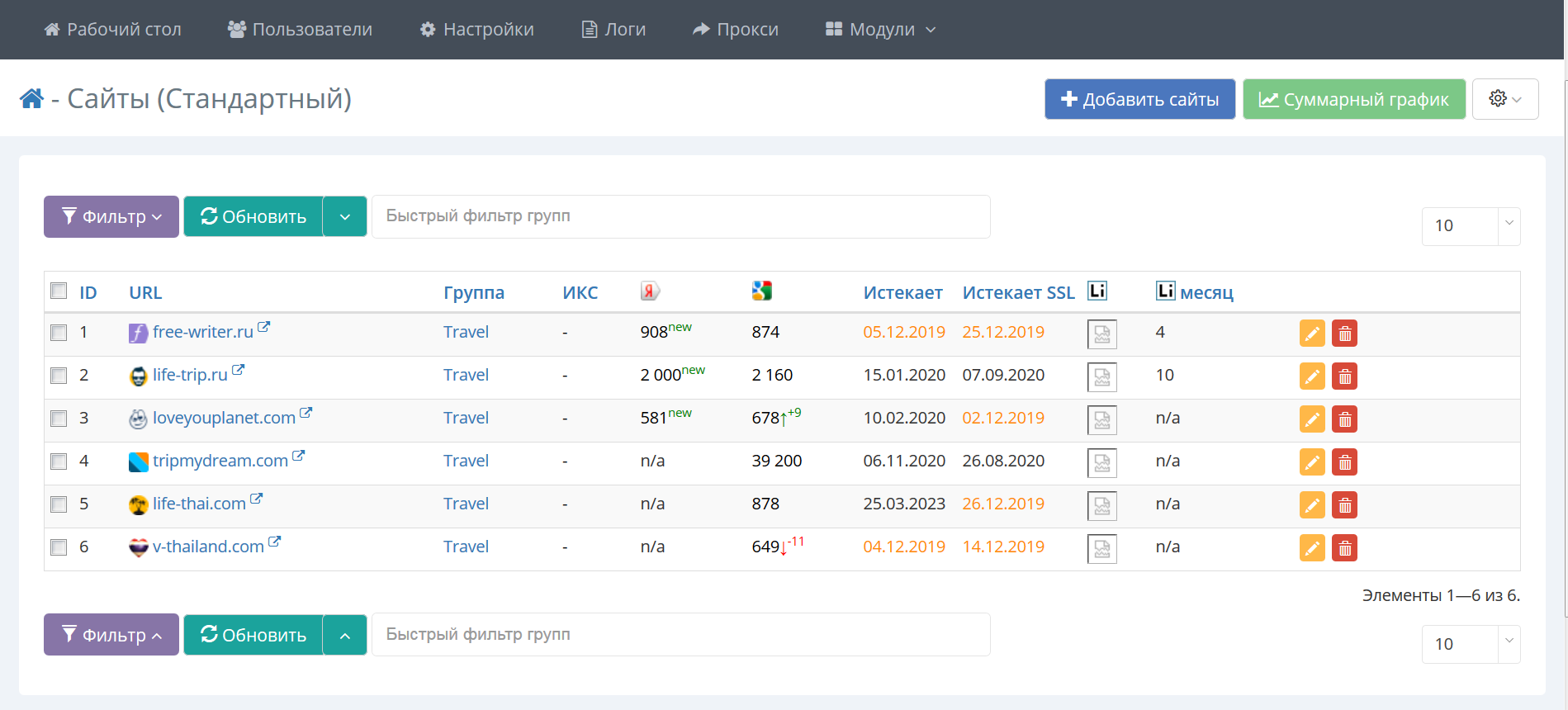Viewport: 1568px width, 710px height.
Task: Open the Суммарный график button
Action: [x=1353, y=99]
